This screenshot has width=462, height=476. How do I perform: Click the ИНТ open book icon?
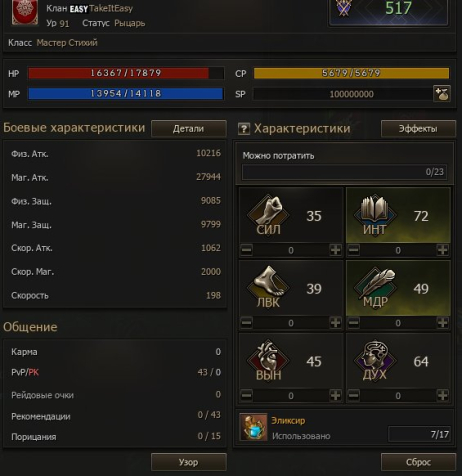(x=375, y=215)
